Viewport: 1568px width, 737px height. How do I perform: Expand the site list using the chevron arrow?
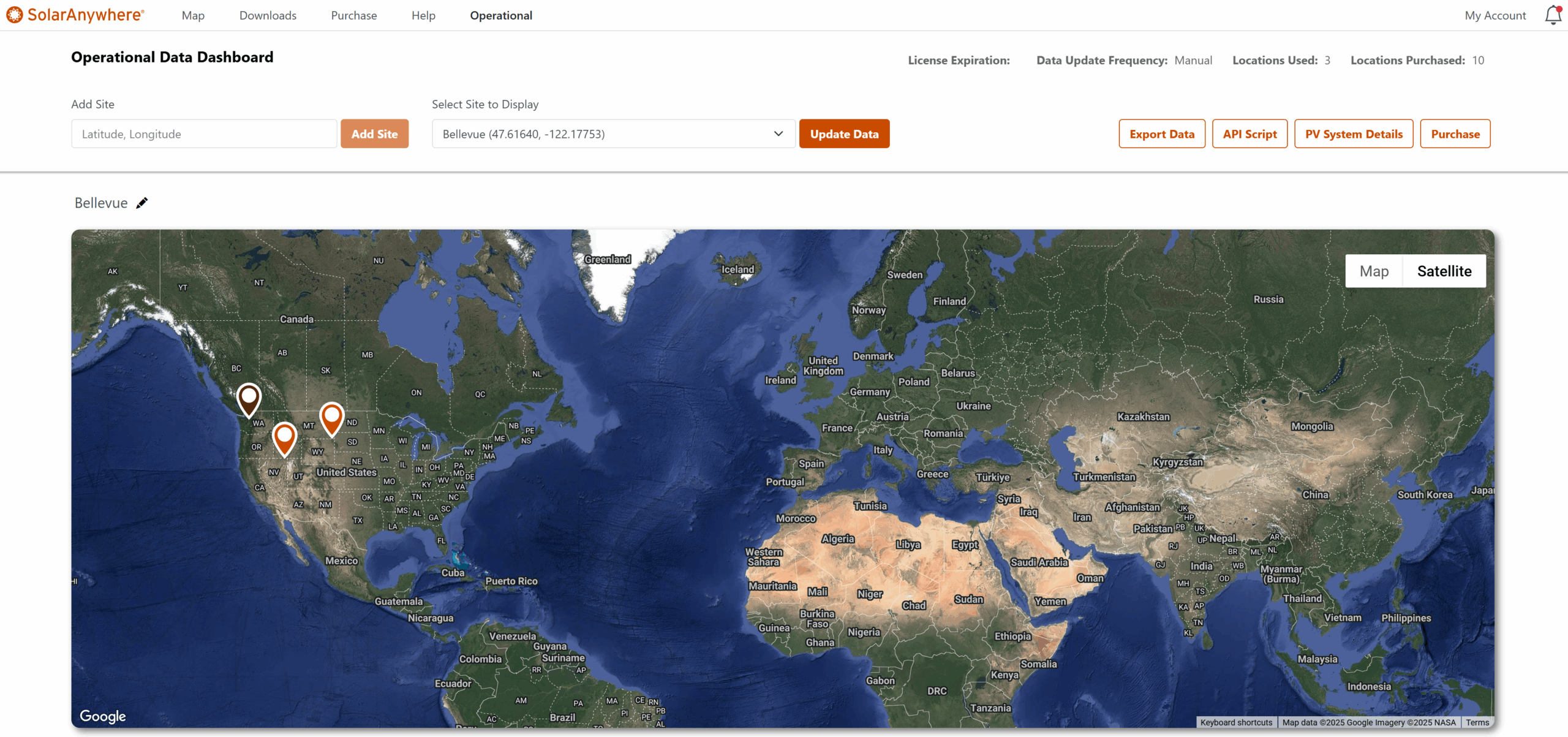[778, 134]
